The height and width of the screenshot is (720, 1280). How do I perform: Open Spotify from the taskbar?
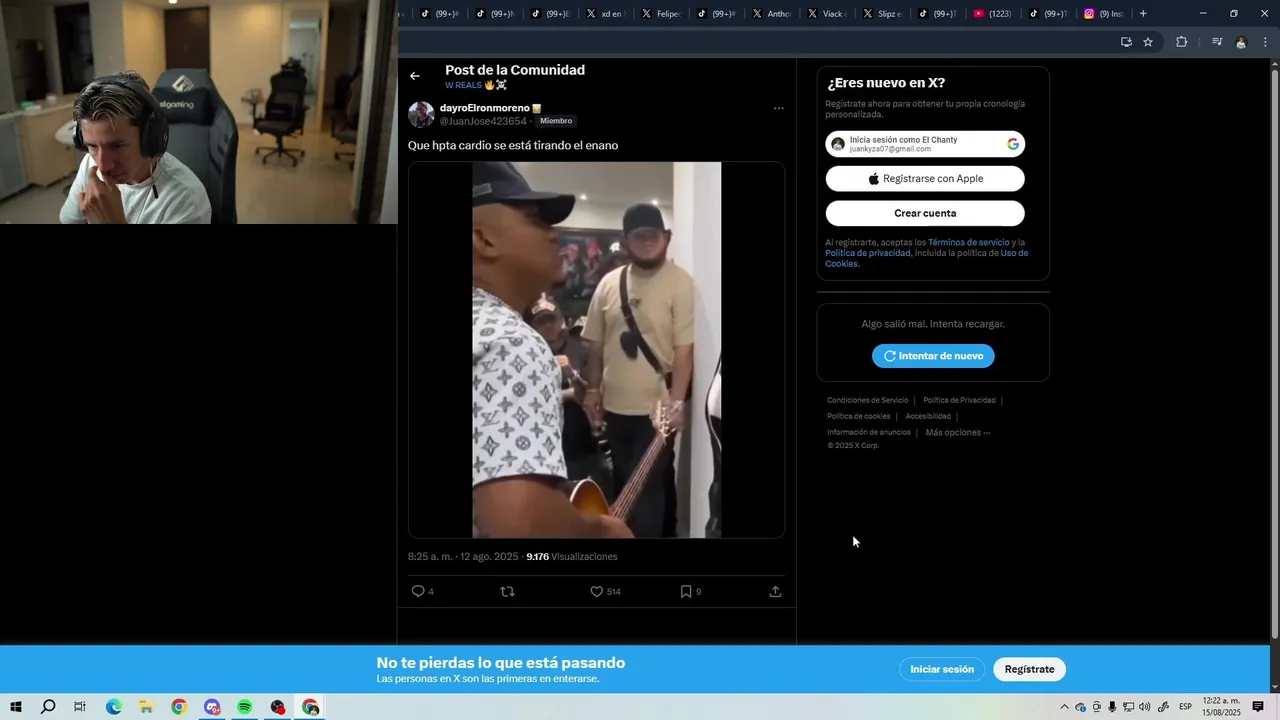(x=245, y=707)
